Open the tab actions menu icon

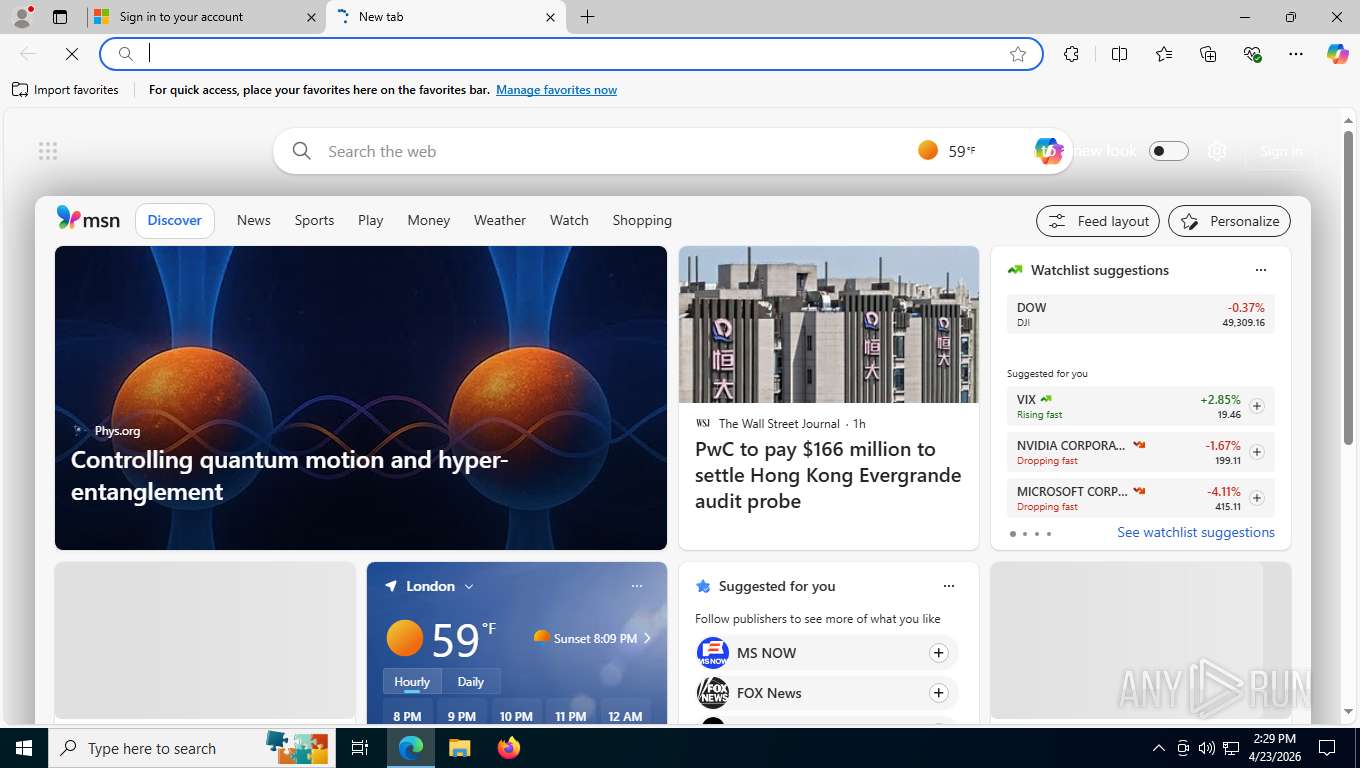[60, 17]
